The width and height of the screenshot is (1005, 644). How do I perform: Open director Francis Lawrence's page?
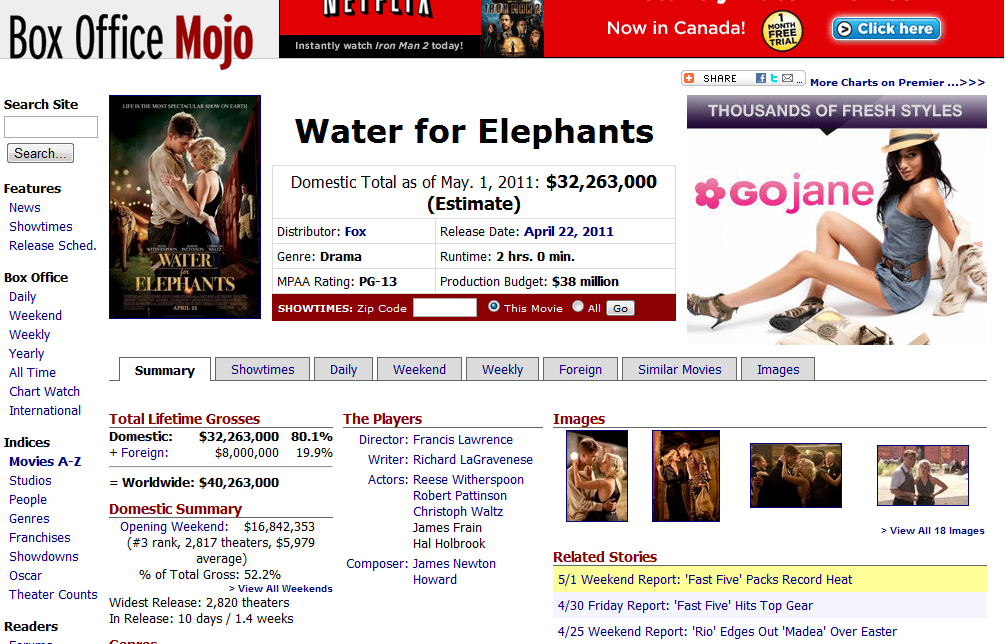(x=462, y=440)
